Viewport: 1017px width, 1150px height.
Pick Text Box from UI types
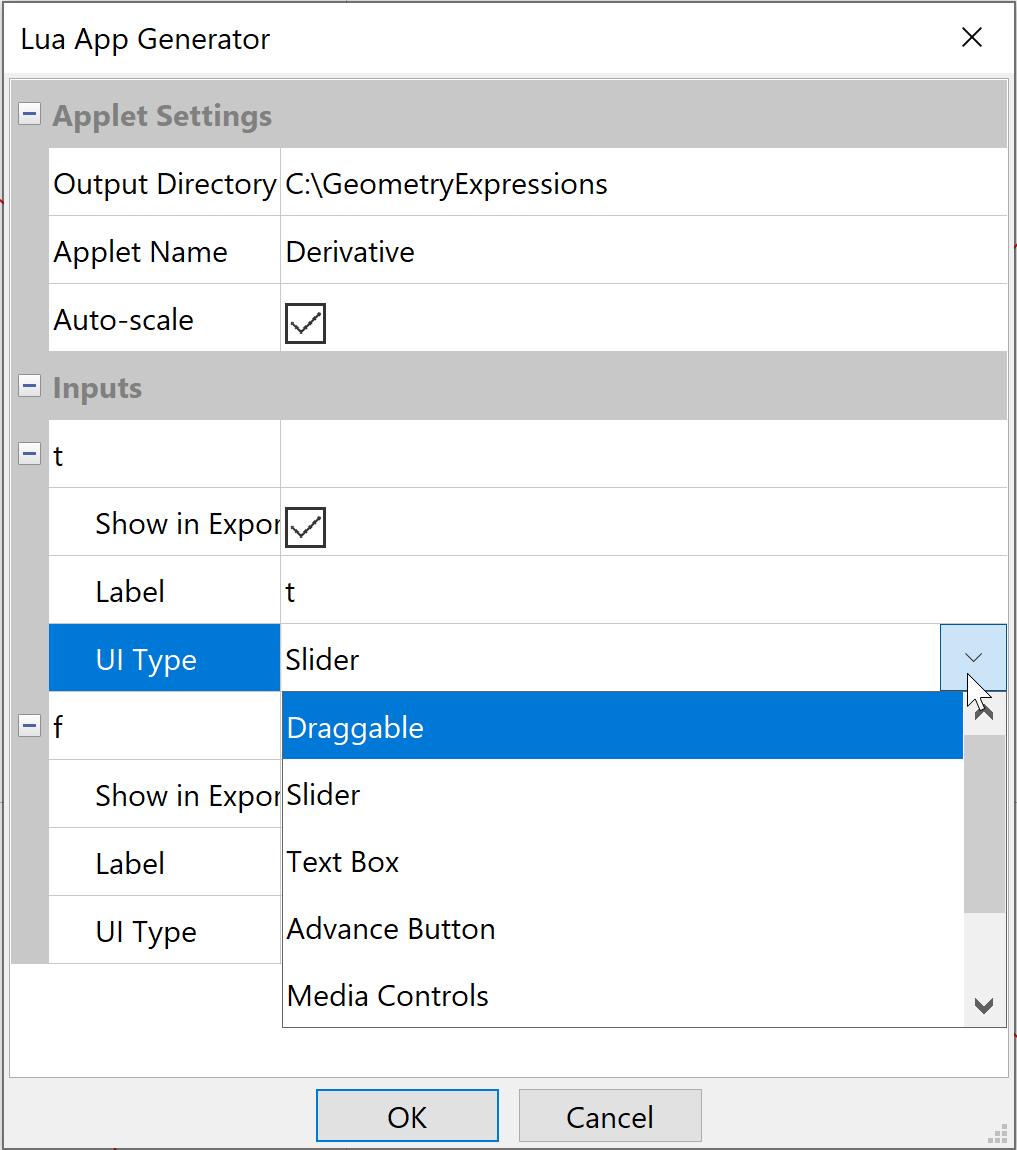pyautogui.click(x=620, y=862)
